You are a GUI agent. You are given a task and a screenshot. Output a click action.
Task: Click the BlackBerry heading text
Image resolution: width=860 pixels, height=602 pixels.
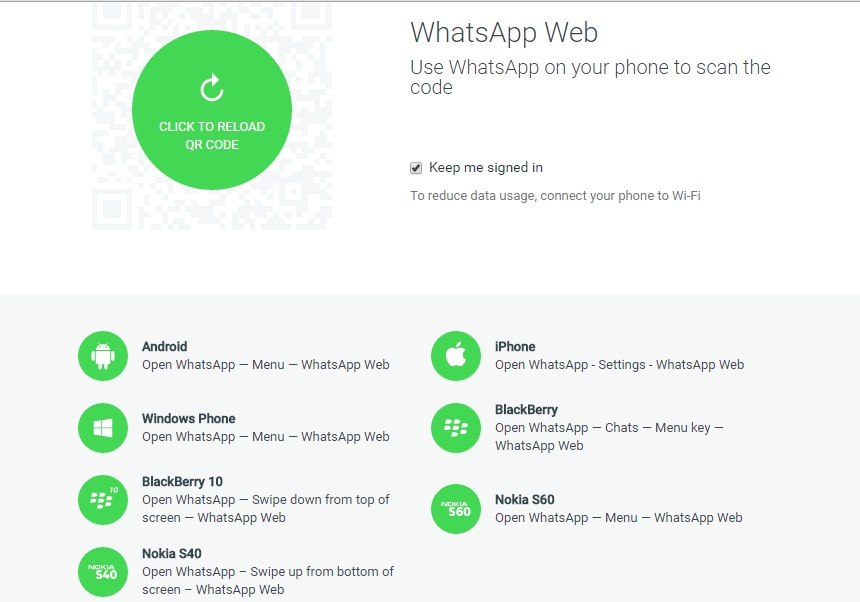click(x=527, y=410)
